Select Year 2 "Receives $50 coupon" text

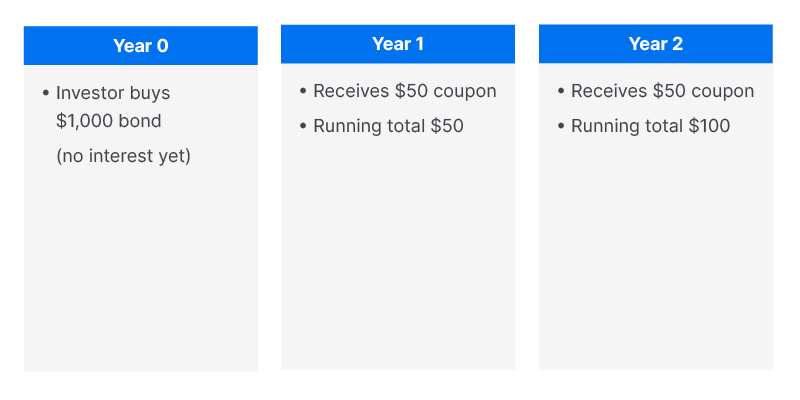click(x=662, y=91)
